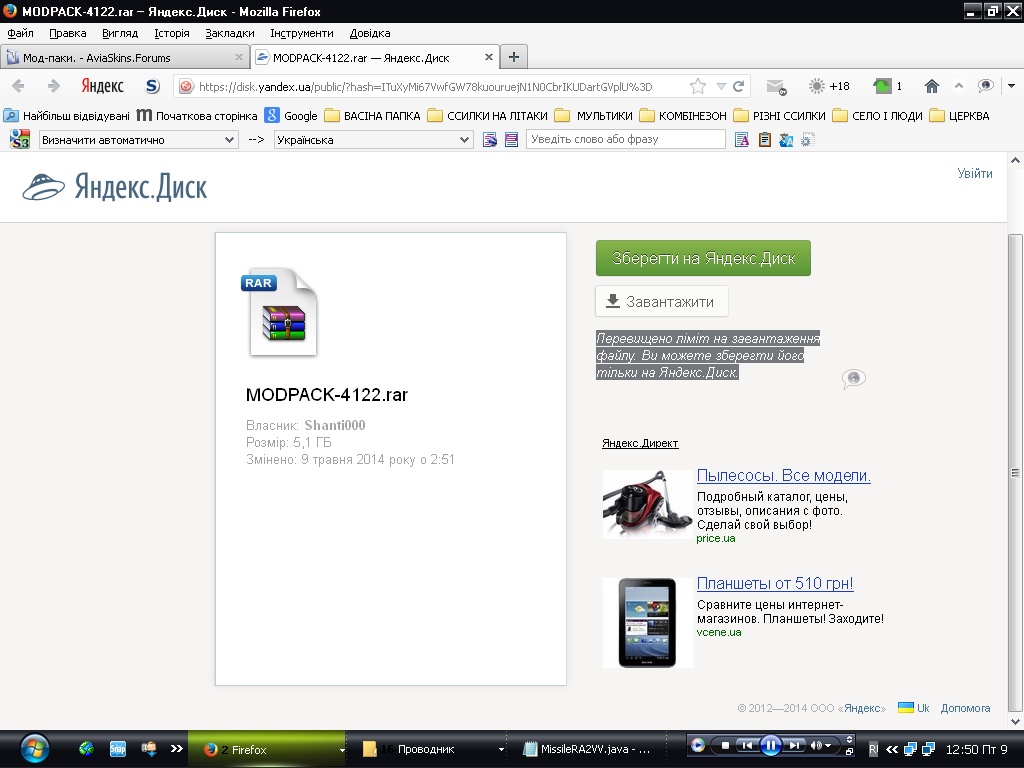Skip to next track in media toolbar
Image resolution: width=1024 pixels, height=768 pixels.
click(x=793, y=745)
